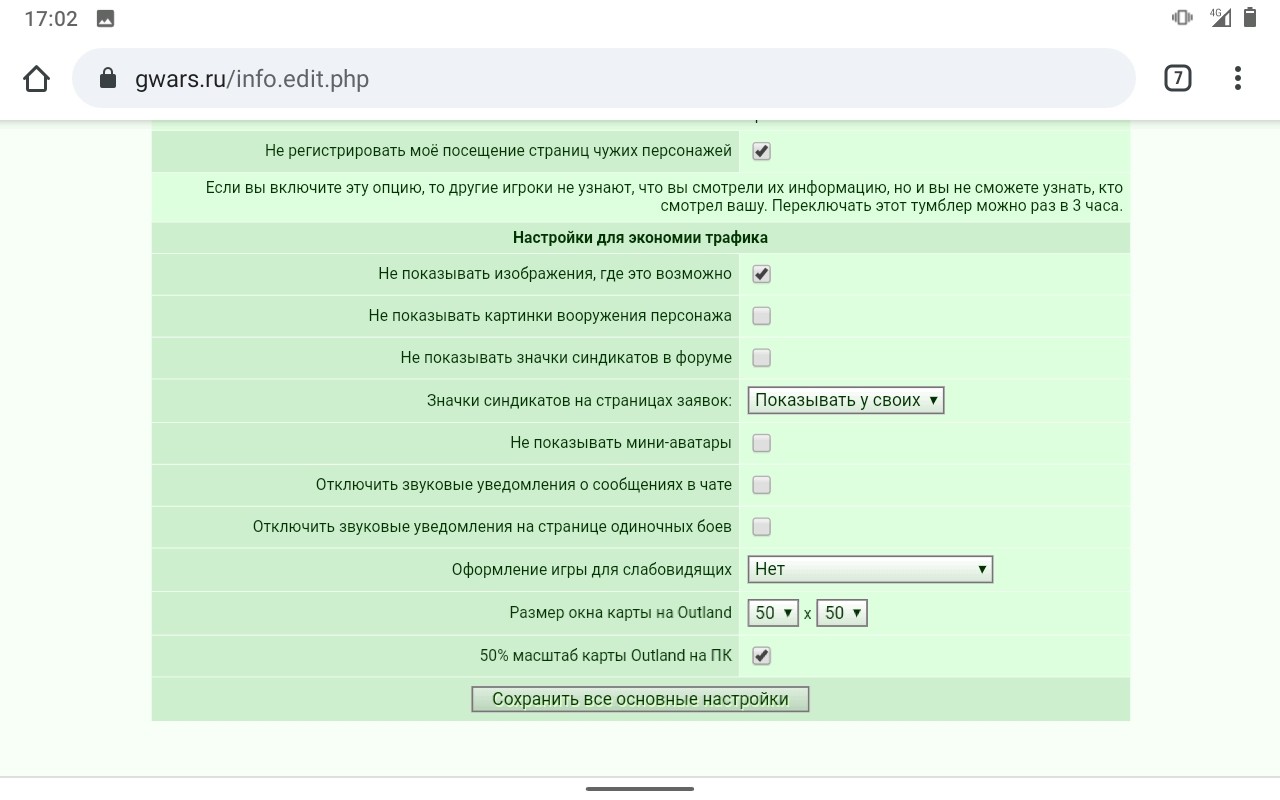Image resolution: width=1280 pixels, height=800 pixels.
Task: Click 'Сохранить все основные настройки' button
Action: click(640, 699)
